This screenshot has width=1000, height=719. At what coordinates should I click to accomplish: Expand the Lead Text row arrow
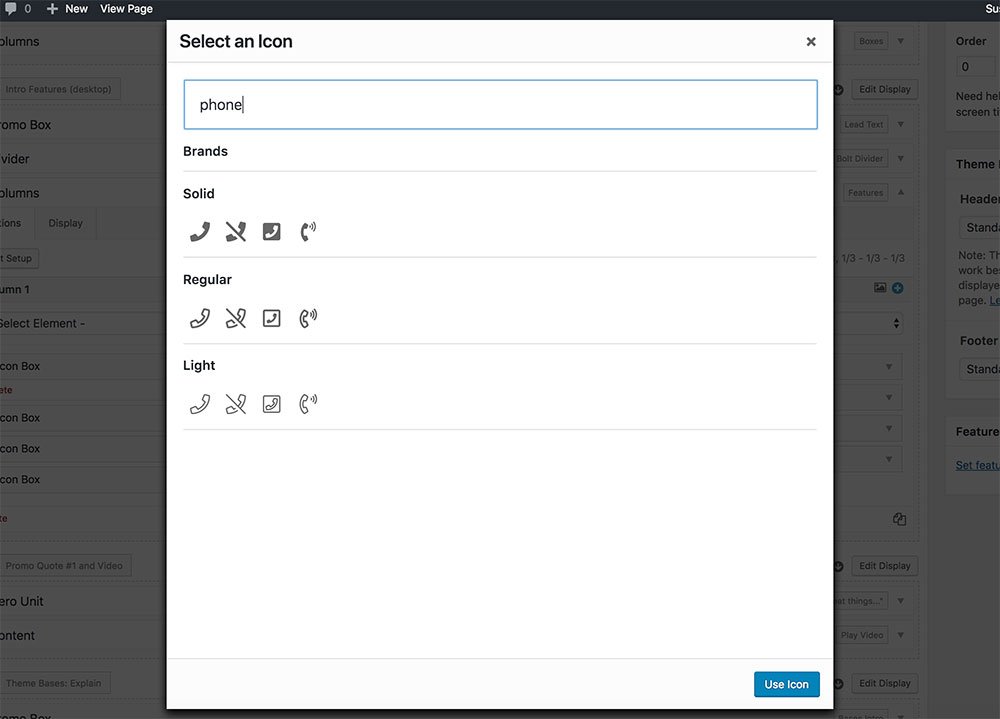pos(901,124)
